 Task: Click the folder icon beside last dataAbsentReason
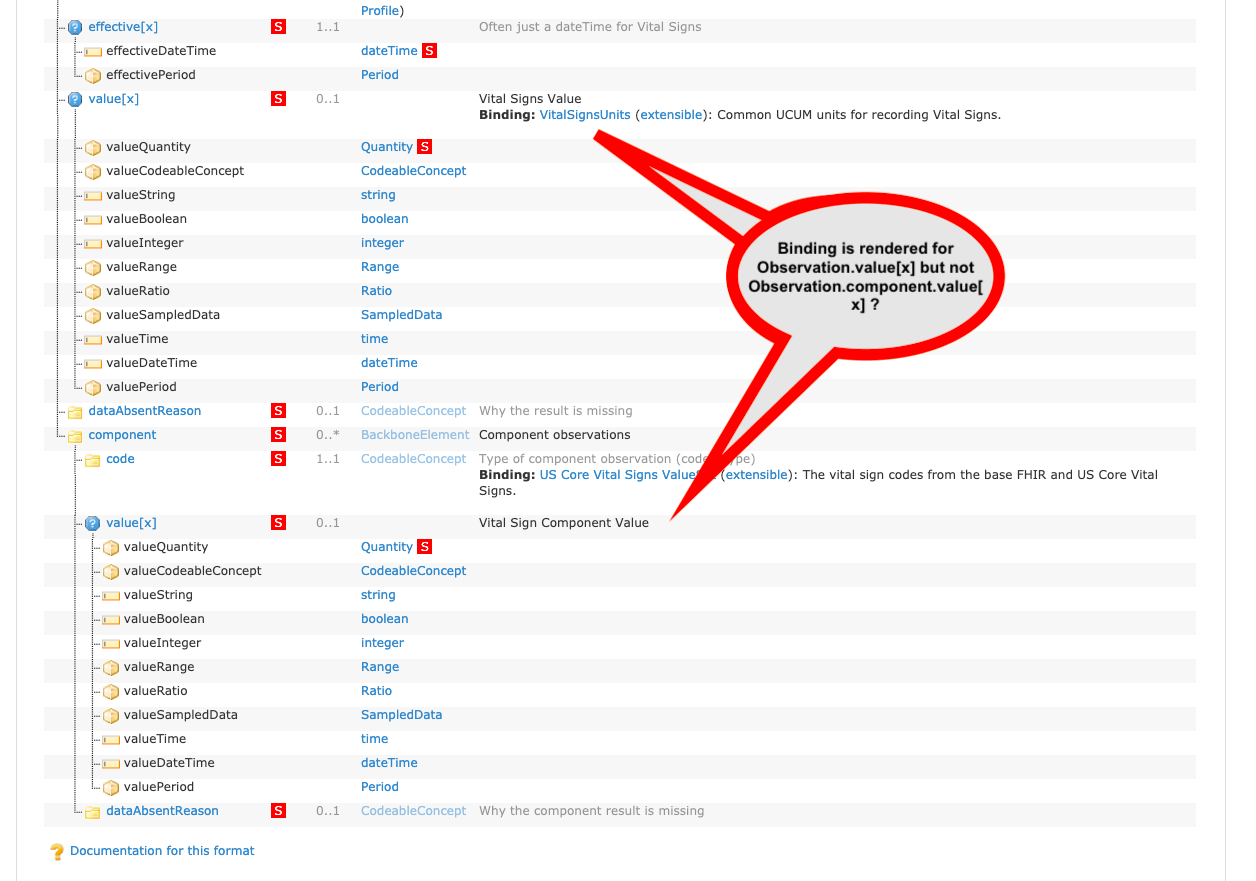(x=93, y=811)
